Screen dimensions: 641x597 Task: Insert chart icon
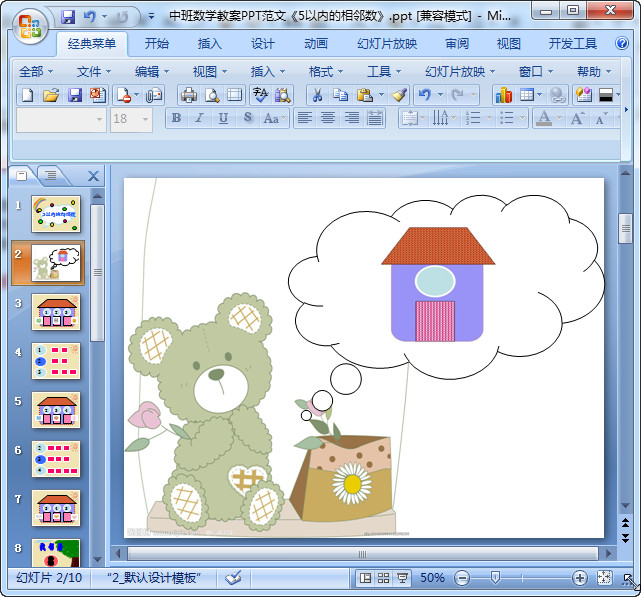coord(504,95)
